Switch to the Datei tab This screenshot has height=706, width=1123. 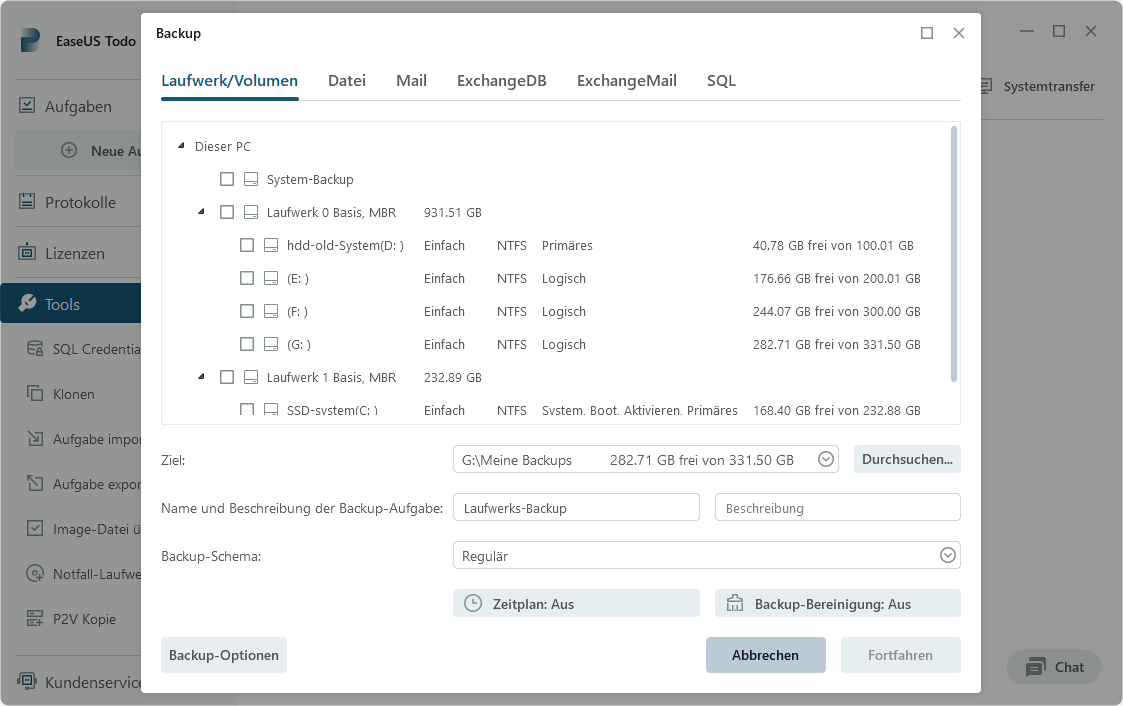tap(347, 80)
